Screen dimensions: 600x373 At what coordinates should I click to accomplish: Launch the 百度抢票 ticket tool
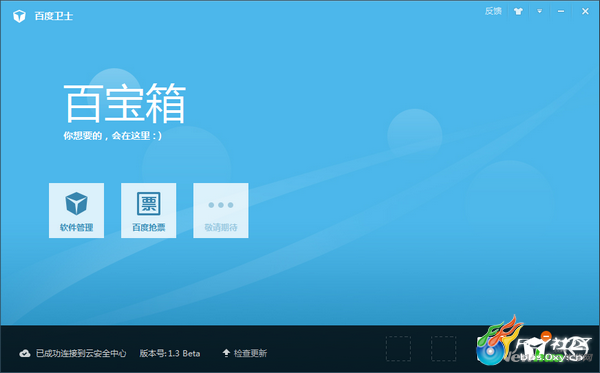tap(148, 210)
